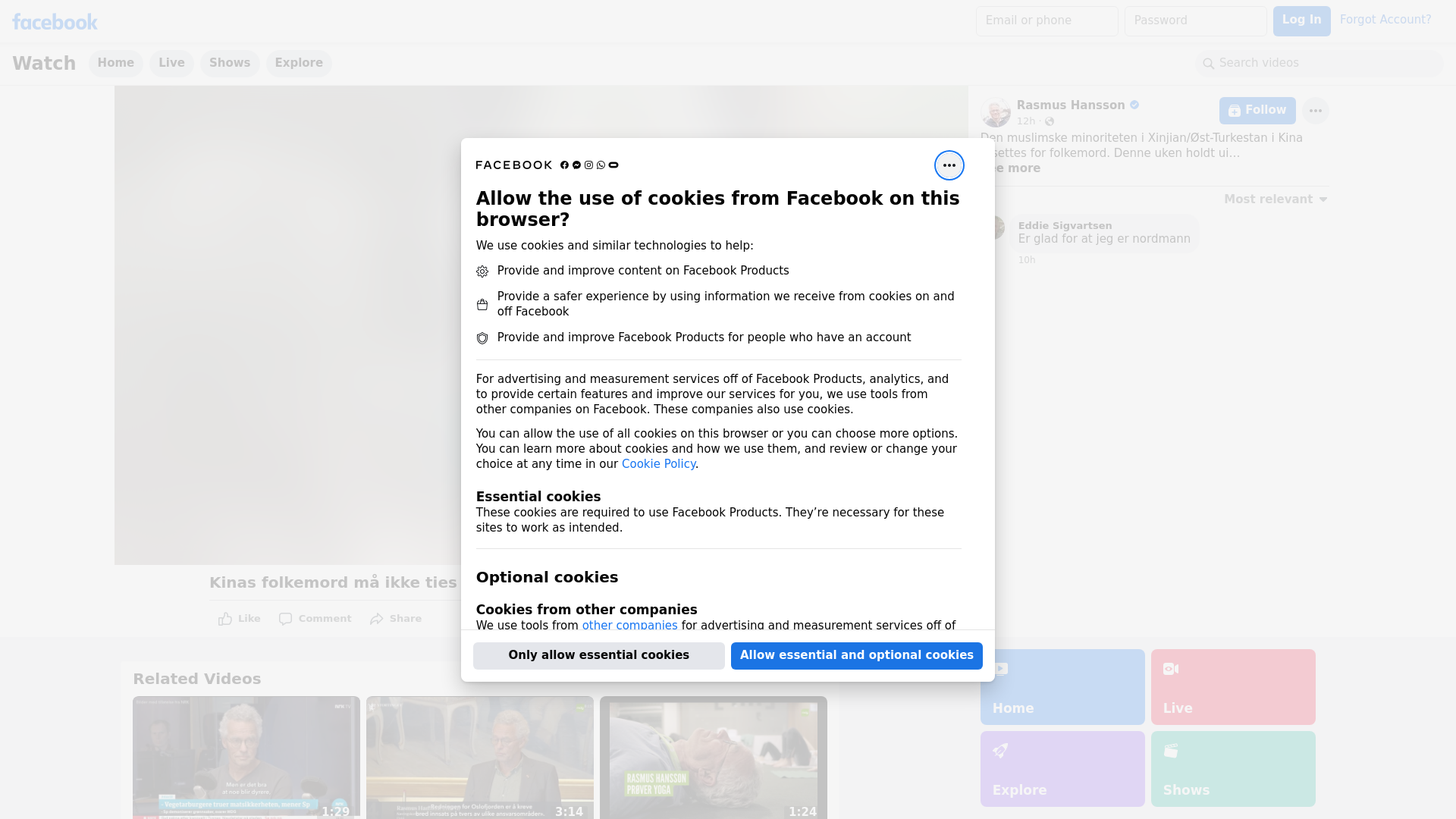The image size is (1456, 819).
Task: Follow Rasmus Hansson
Action: (x=1257, y=111)
